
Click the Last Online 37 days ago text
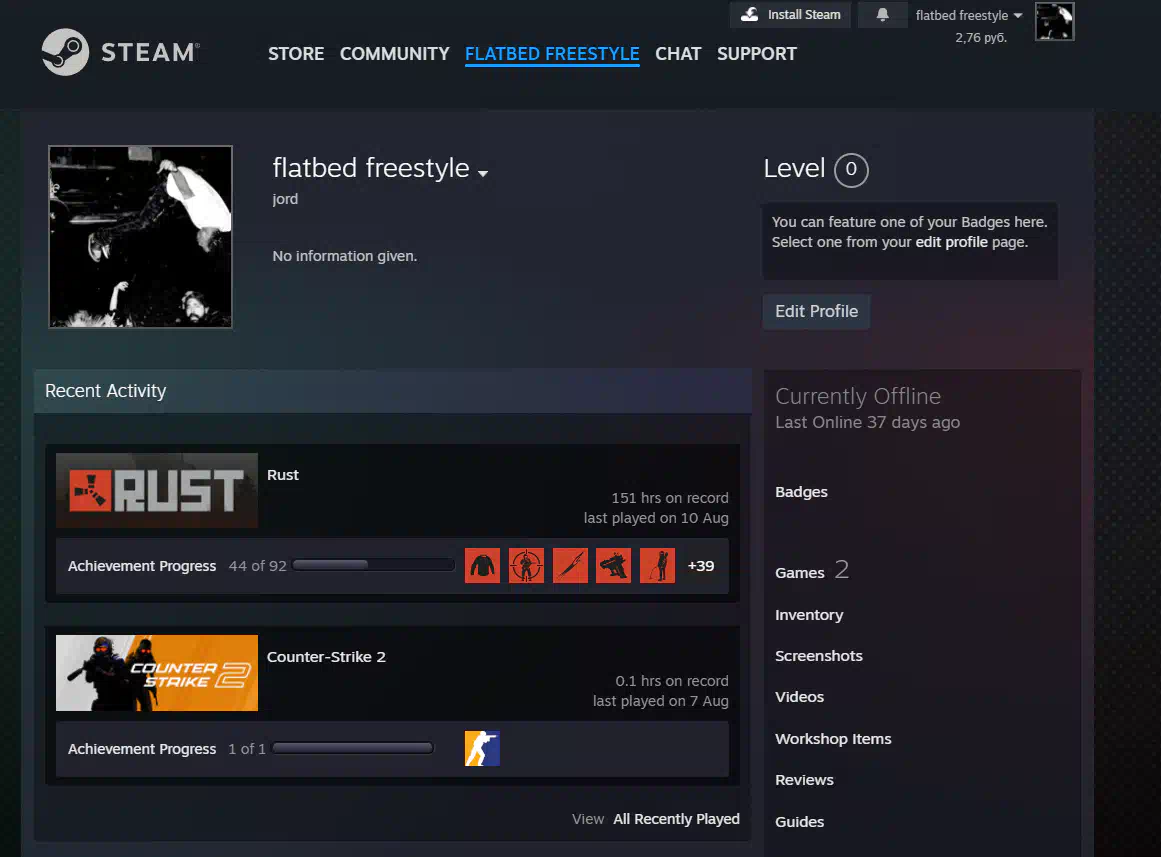point(867,422)
